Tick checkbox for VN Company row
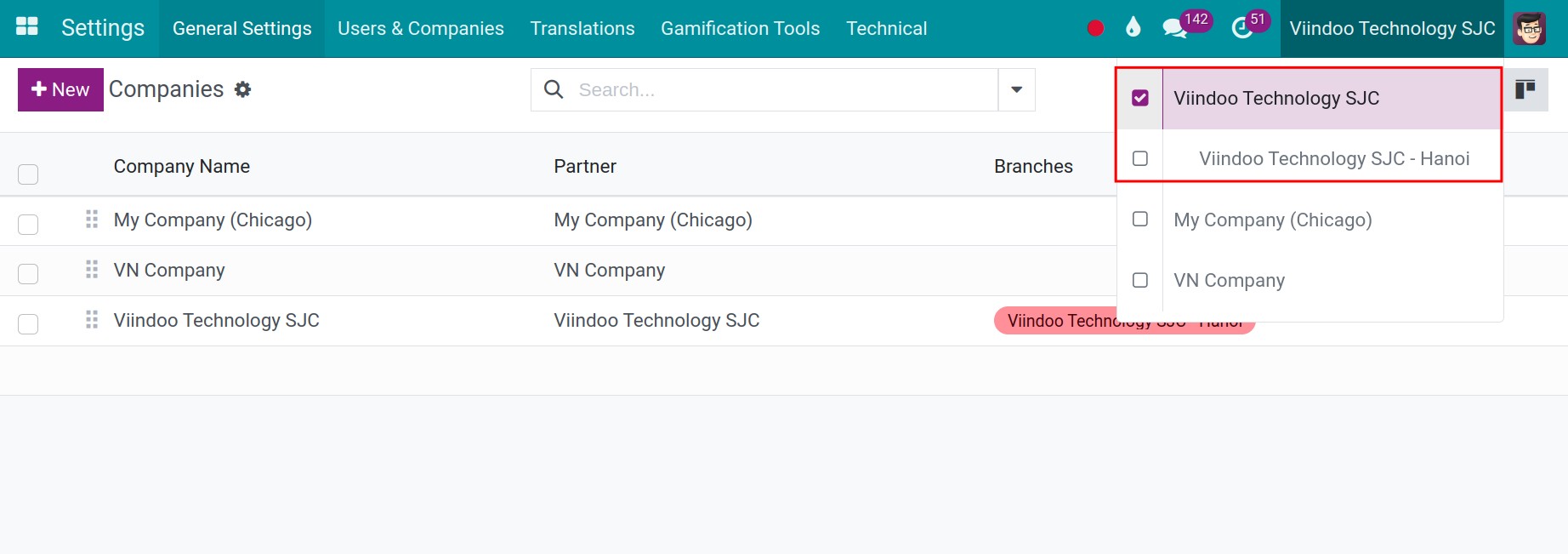This screenshot has width=1568, height=554. coord(28,274)
